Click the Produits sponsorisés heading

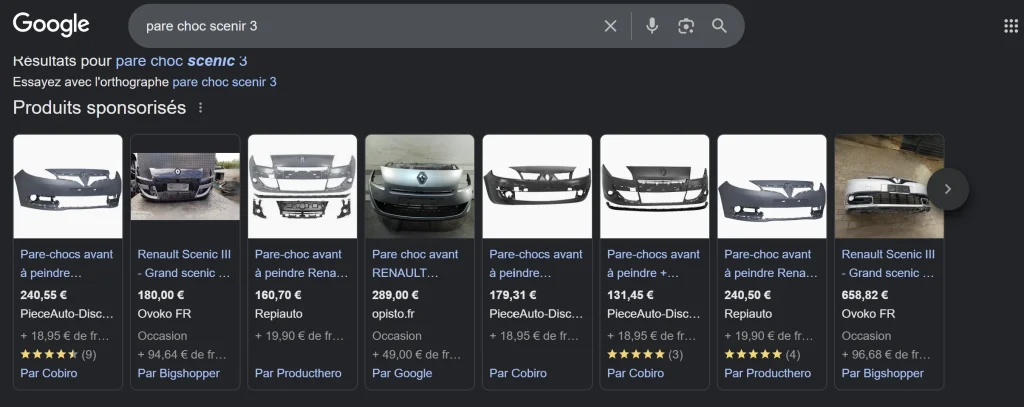99,107
